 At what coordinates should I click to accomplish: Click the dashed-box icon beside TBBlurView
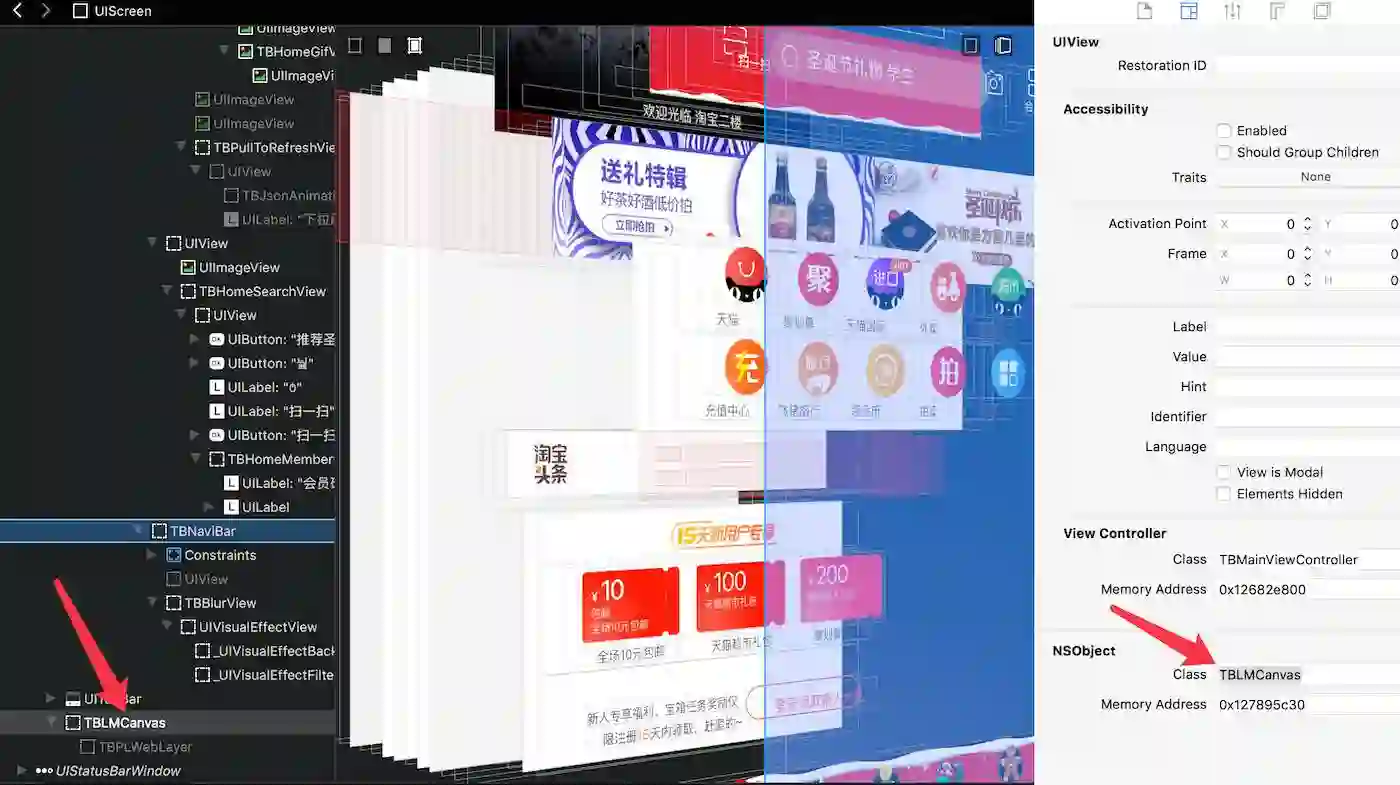[x=173, y=603]
